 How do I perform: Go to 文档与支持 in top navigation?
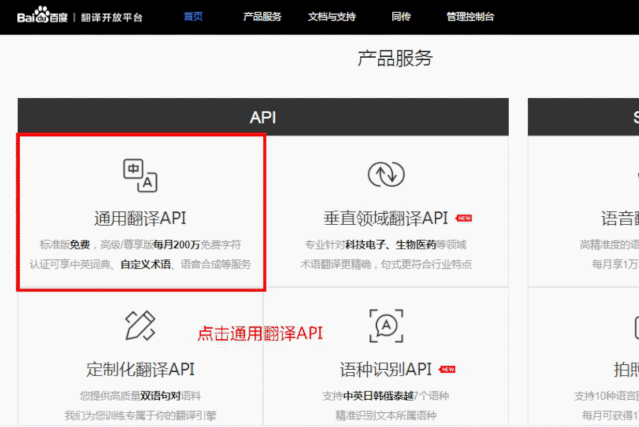[332, 17]
